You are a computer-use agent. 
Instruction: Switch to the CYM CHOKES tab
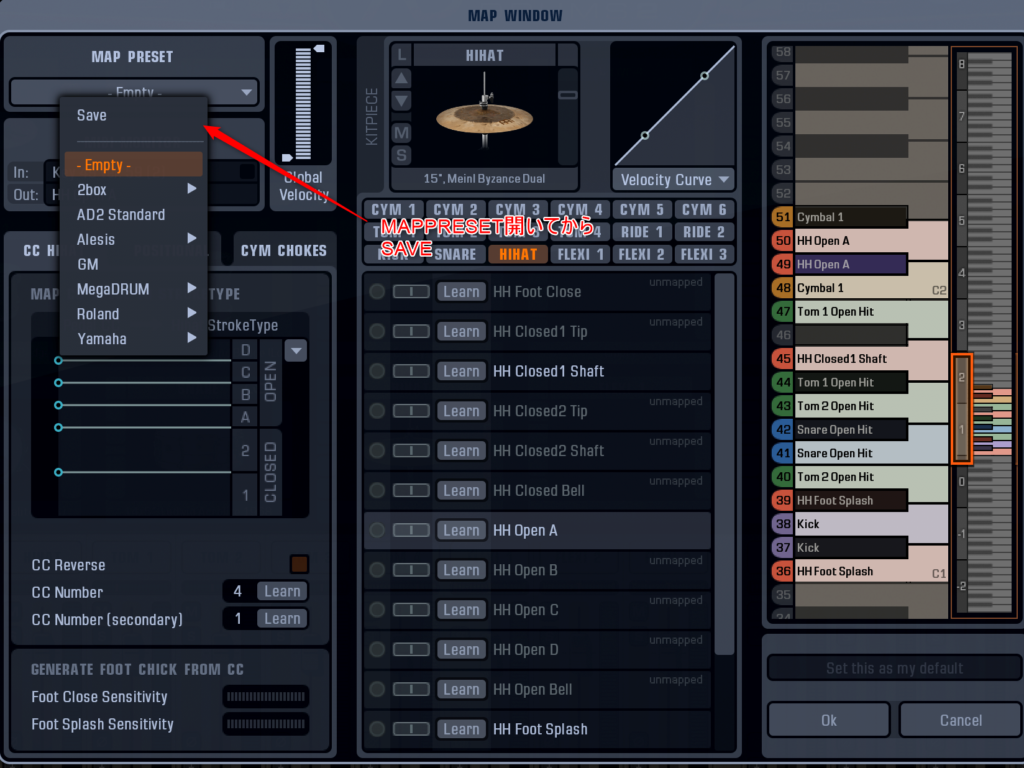click(283, 251)
